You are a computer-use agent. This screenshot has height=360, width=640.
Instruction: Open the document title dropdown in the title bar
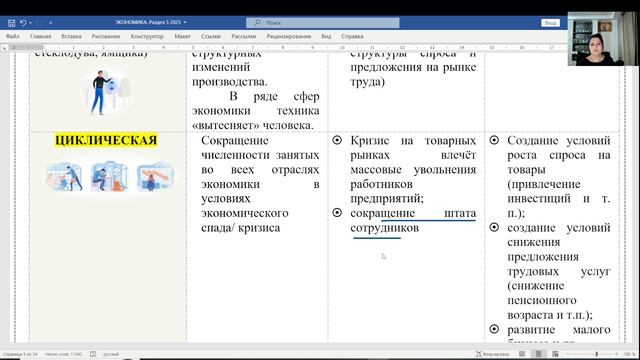point(185,22)
